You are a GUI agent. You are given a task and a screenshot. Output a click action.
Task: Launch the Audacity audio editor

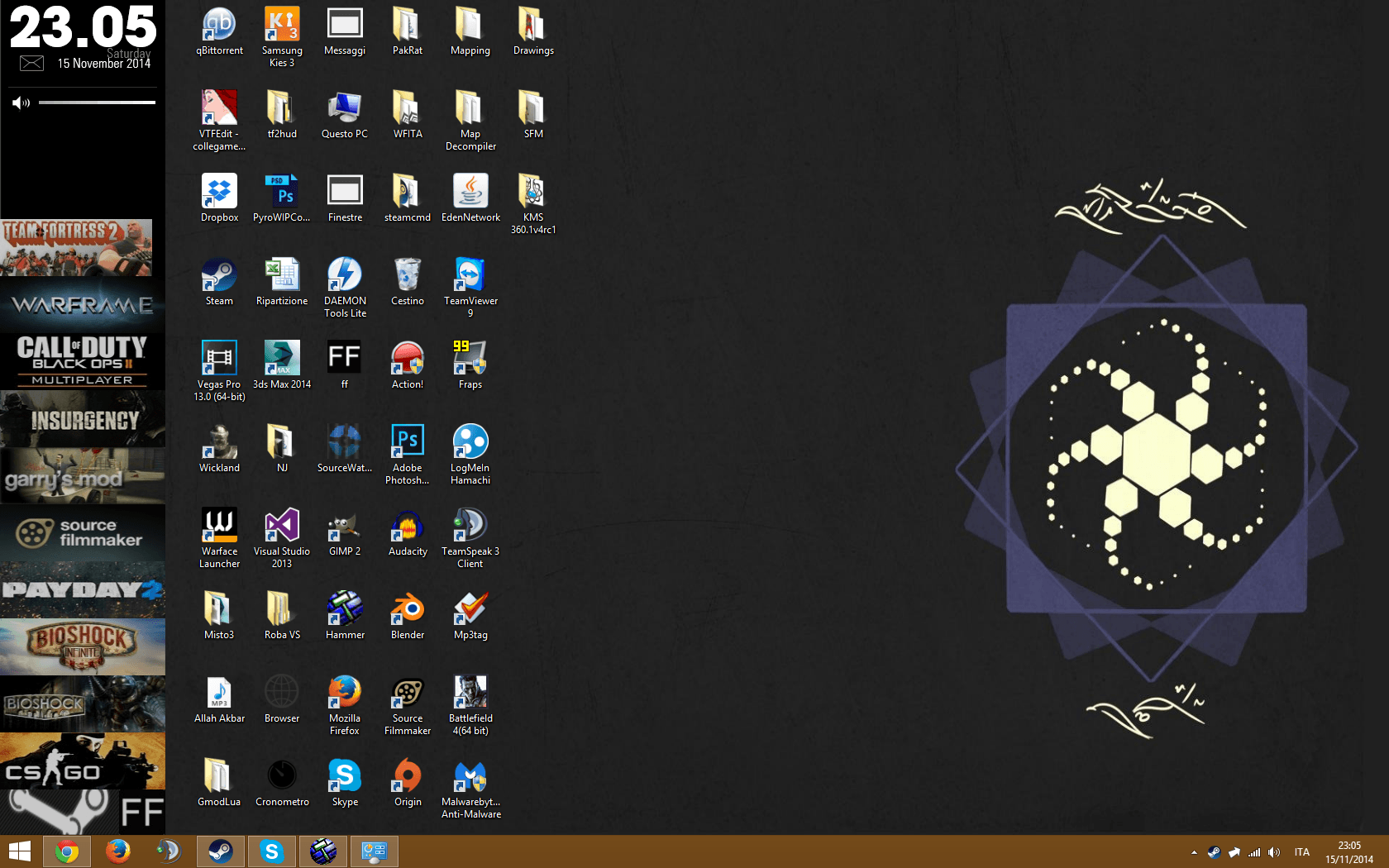(x=407, y=529)
